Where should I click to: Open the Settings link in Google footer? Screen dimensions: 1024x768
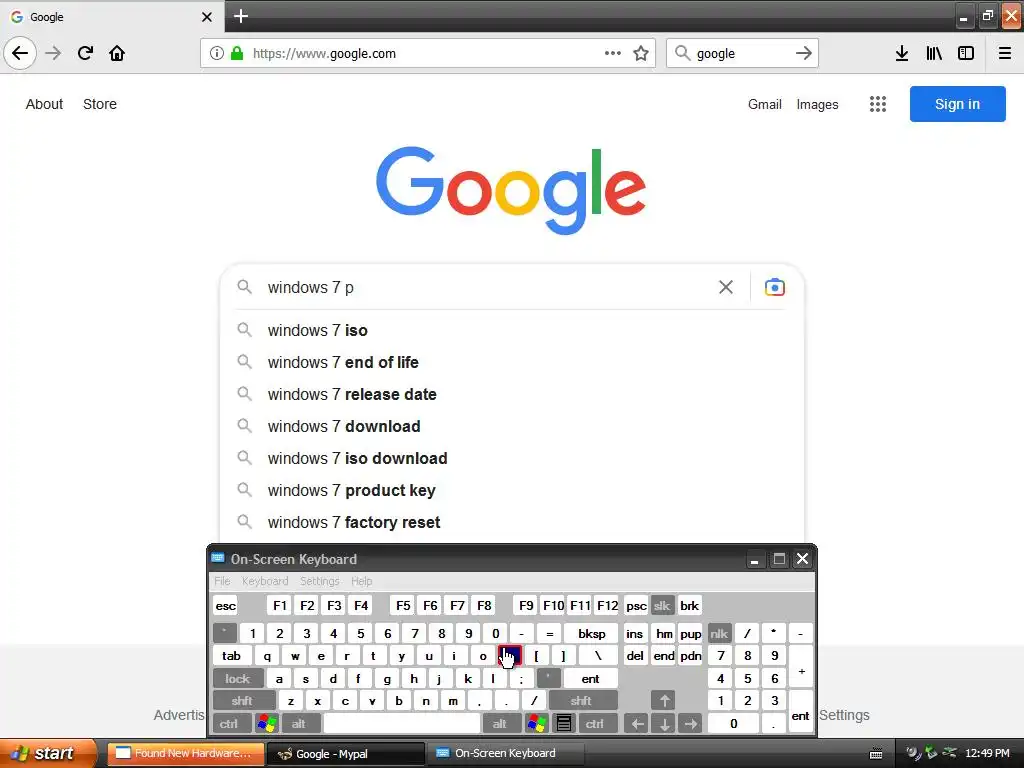pyautogui.click(x=844, y=715)
